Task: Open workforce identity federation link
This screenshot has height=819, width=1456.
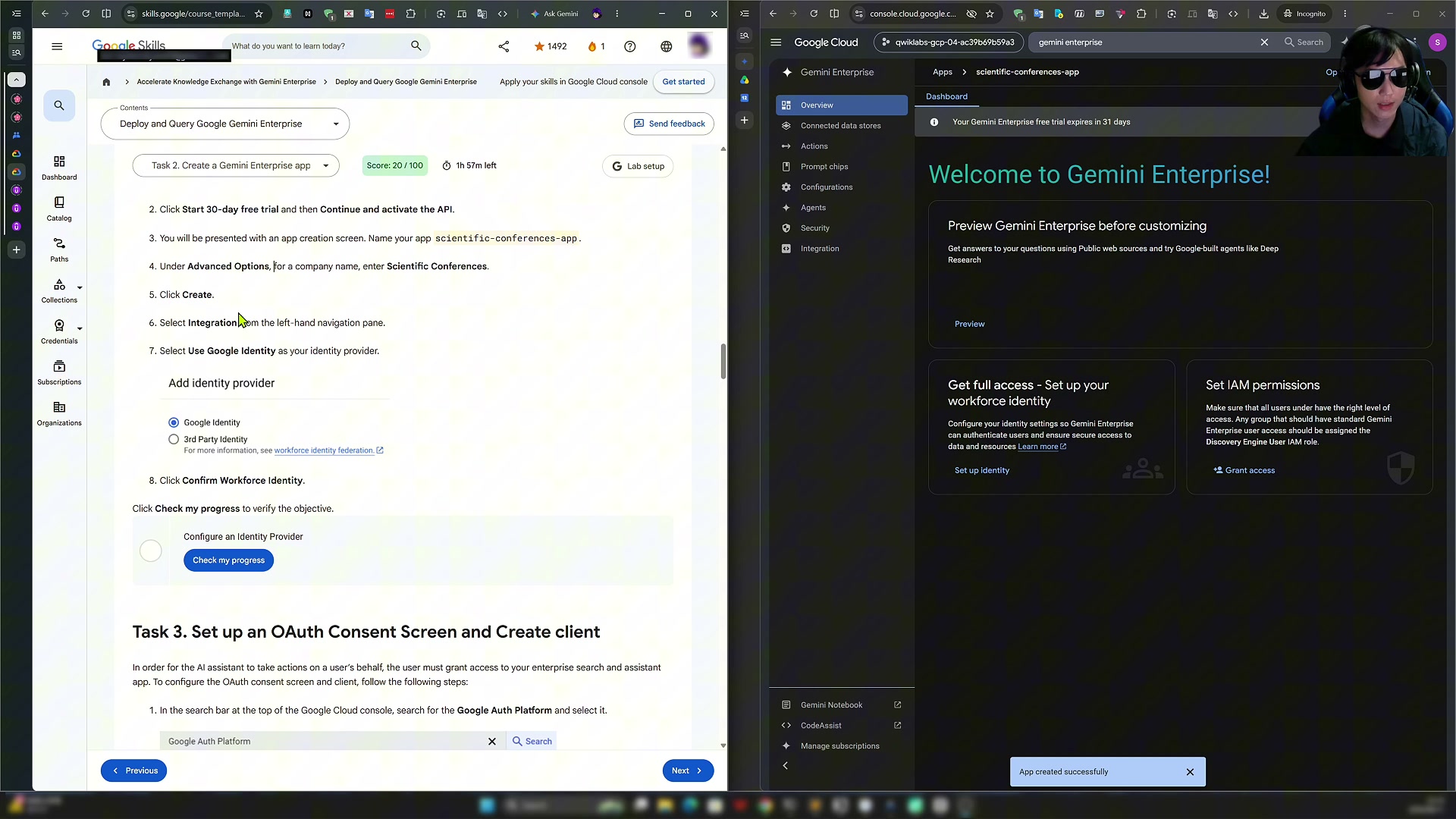Action: point(328,450)
